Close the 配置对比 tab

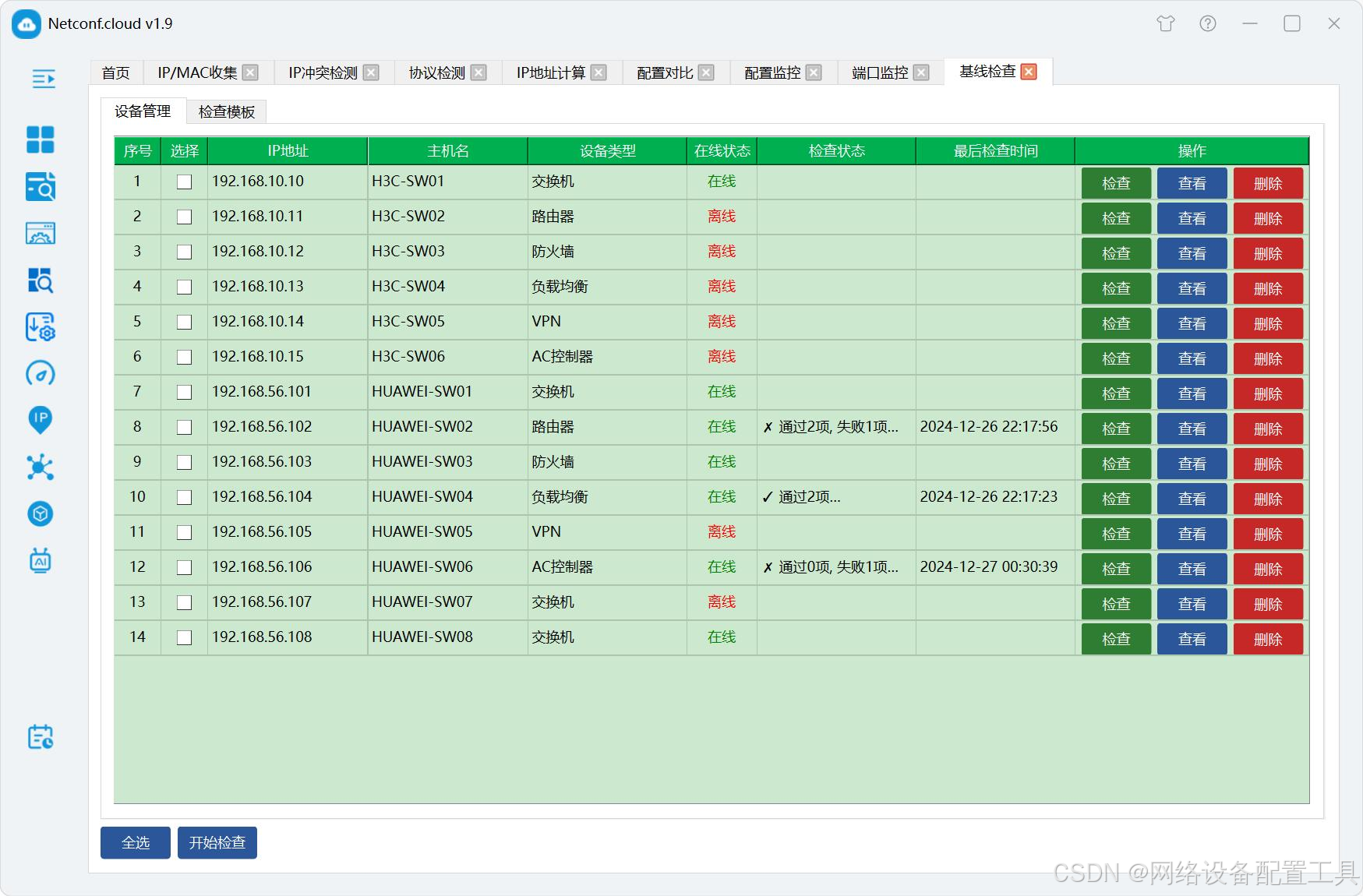click(706, 72)
